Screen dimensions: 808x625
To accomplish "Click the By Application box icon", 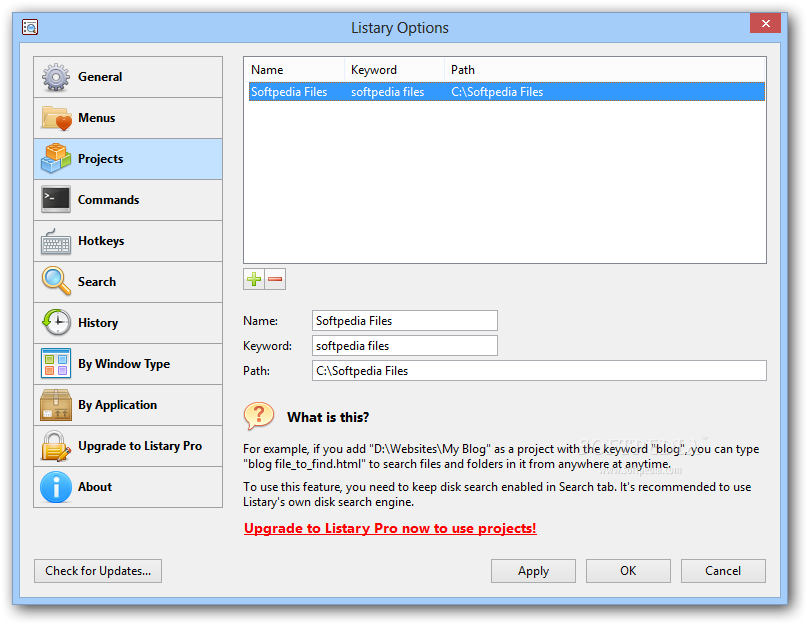I will click(56, 405).
